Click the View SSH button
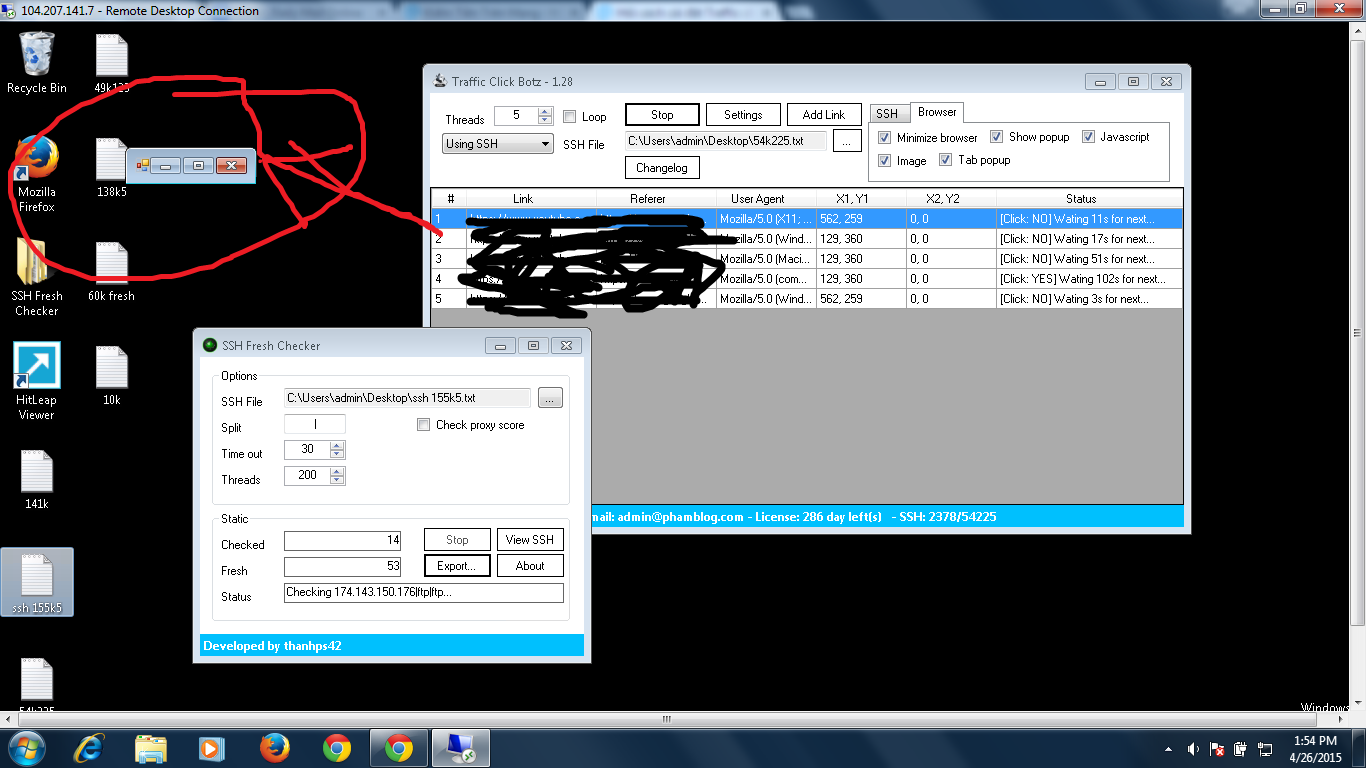1366x768 pixels. [530, 540]
